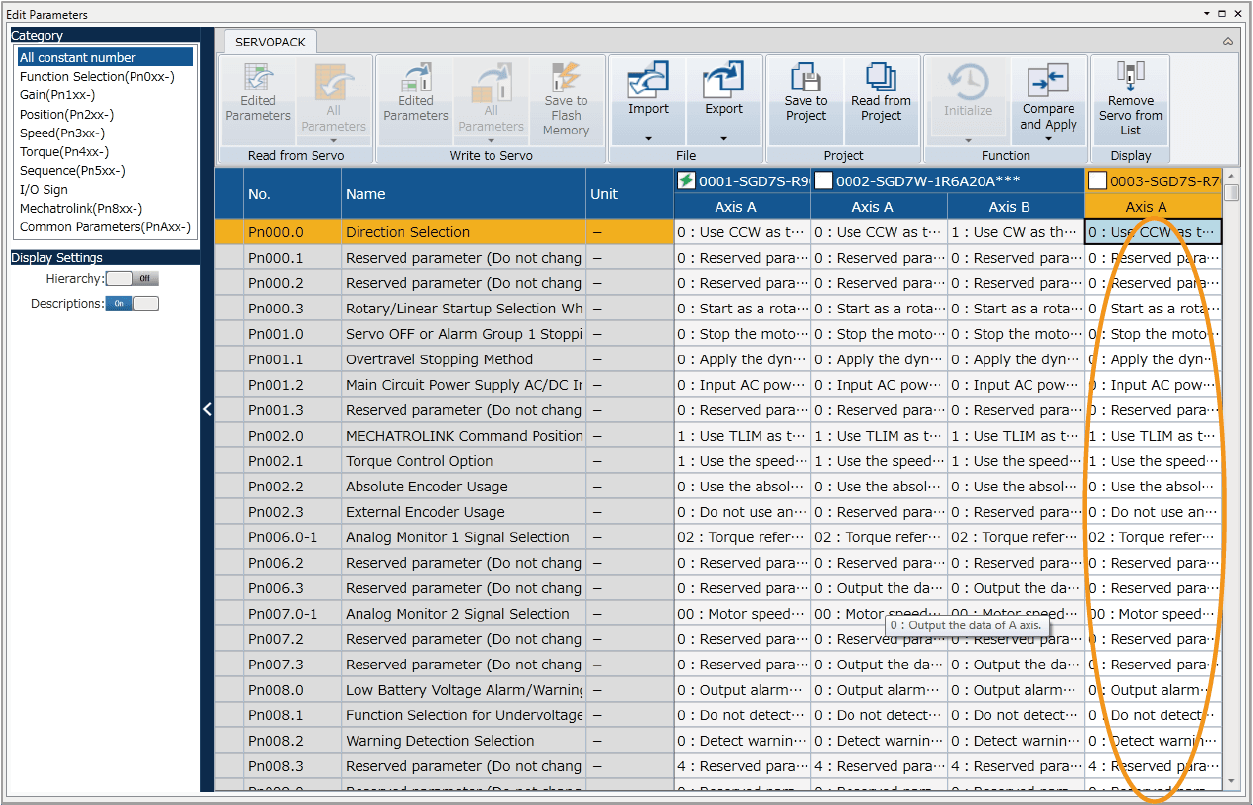
Task: Toggle the Descriptions display switch
Action: tap(132, 304)
